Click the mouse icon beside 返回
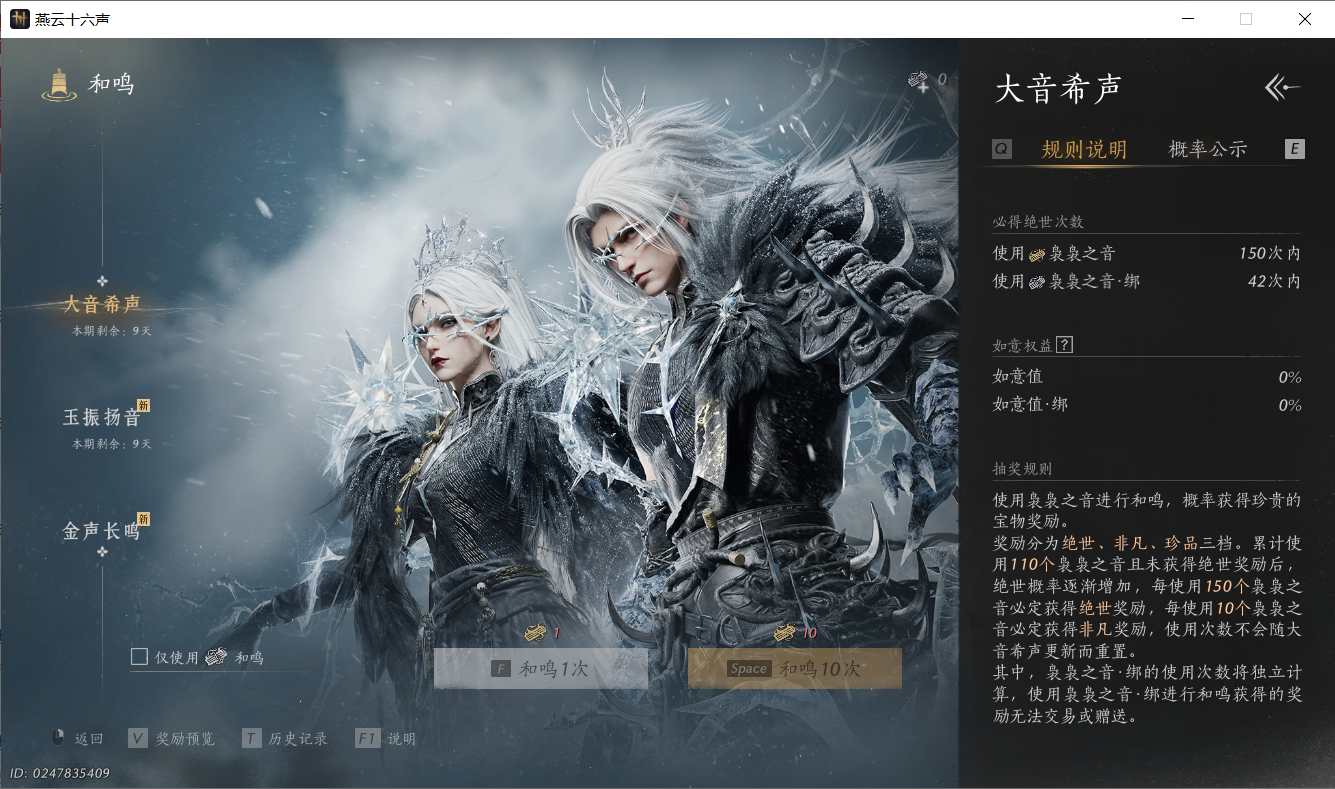Image resolution: width=1335 pixels, height=789 pixels. [58, 738]
